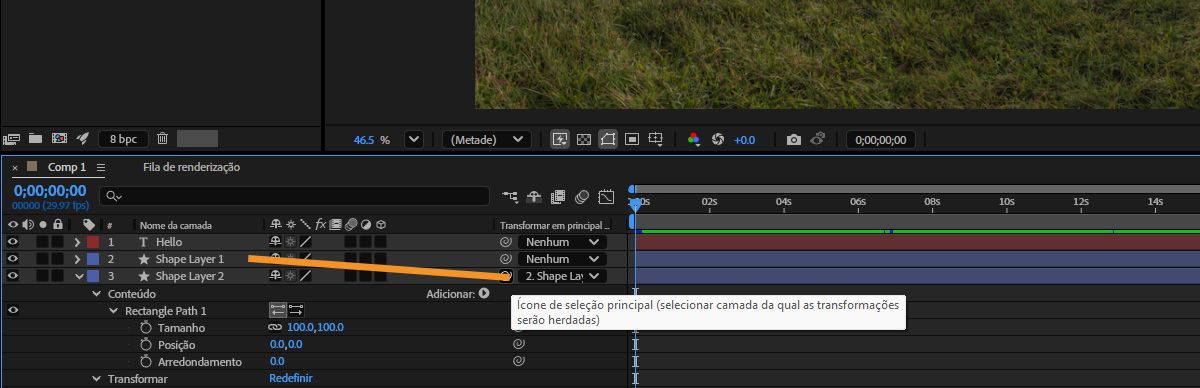
Task: Click viewer current time 0;00;00;00 display
Action: pyautogui.click(x=881, y=140)
